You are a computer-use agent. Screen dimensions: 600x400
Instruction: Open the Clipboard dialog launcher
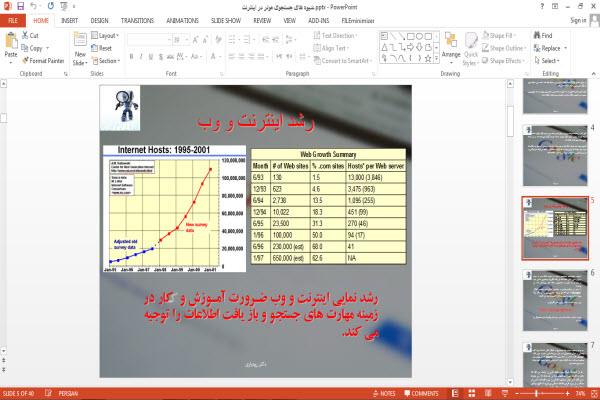point(66,73)
